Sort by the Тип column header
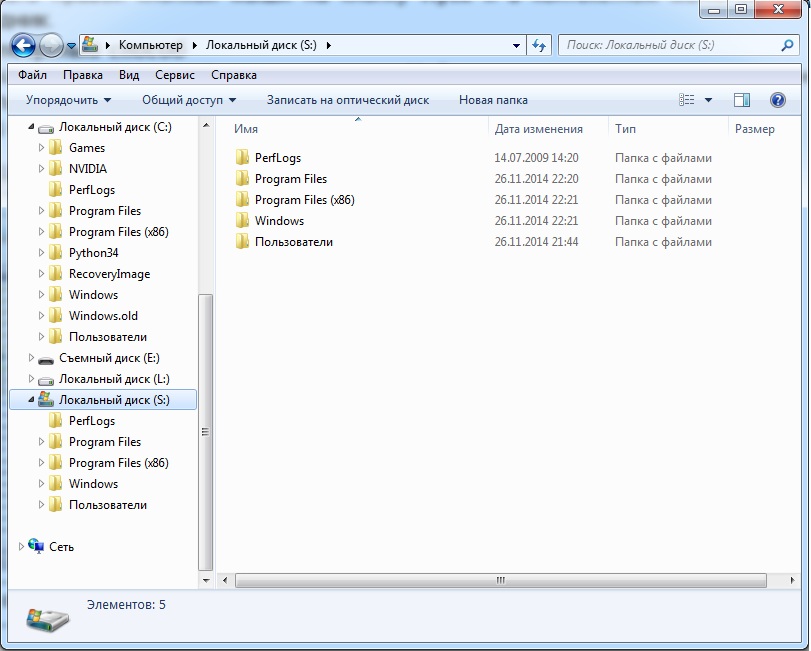The width and height of the screenshot is (811, 651). (625, 129)
